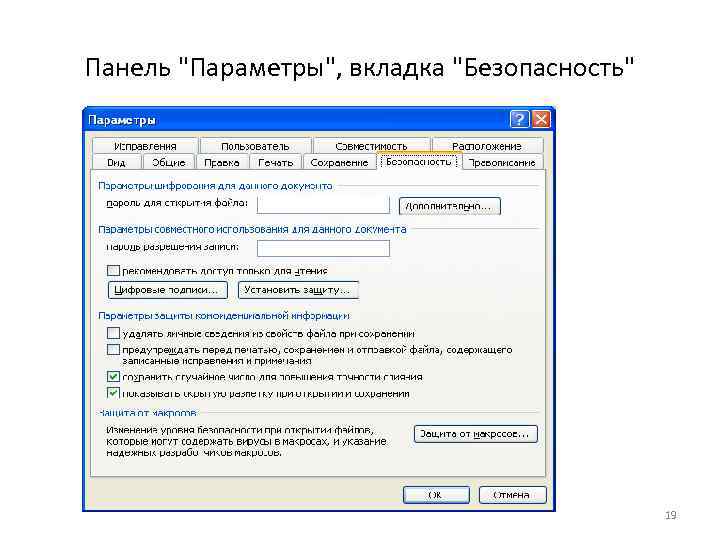The width and height of the screenshot is (720, 540).
Task: Select the Безопасность tab
Action: (x=418, y=162)
